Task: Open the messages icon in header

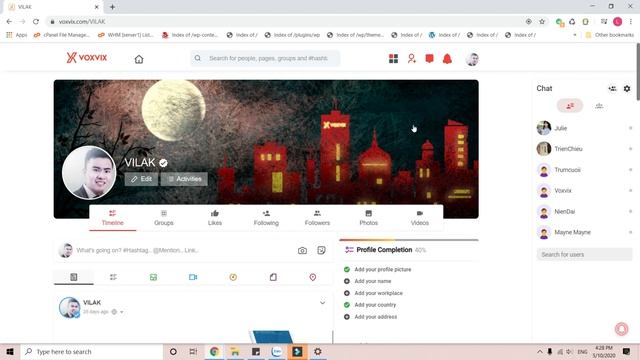Action: 429,59
